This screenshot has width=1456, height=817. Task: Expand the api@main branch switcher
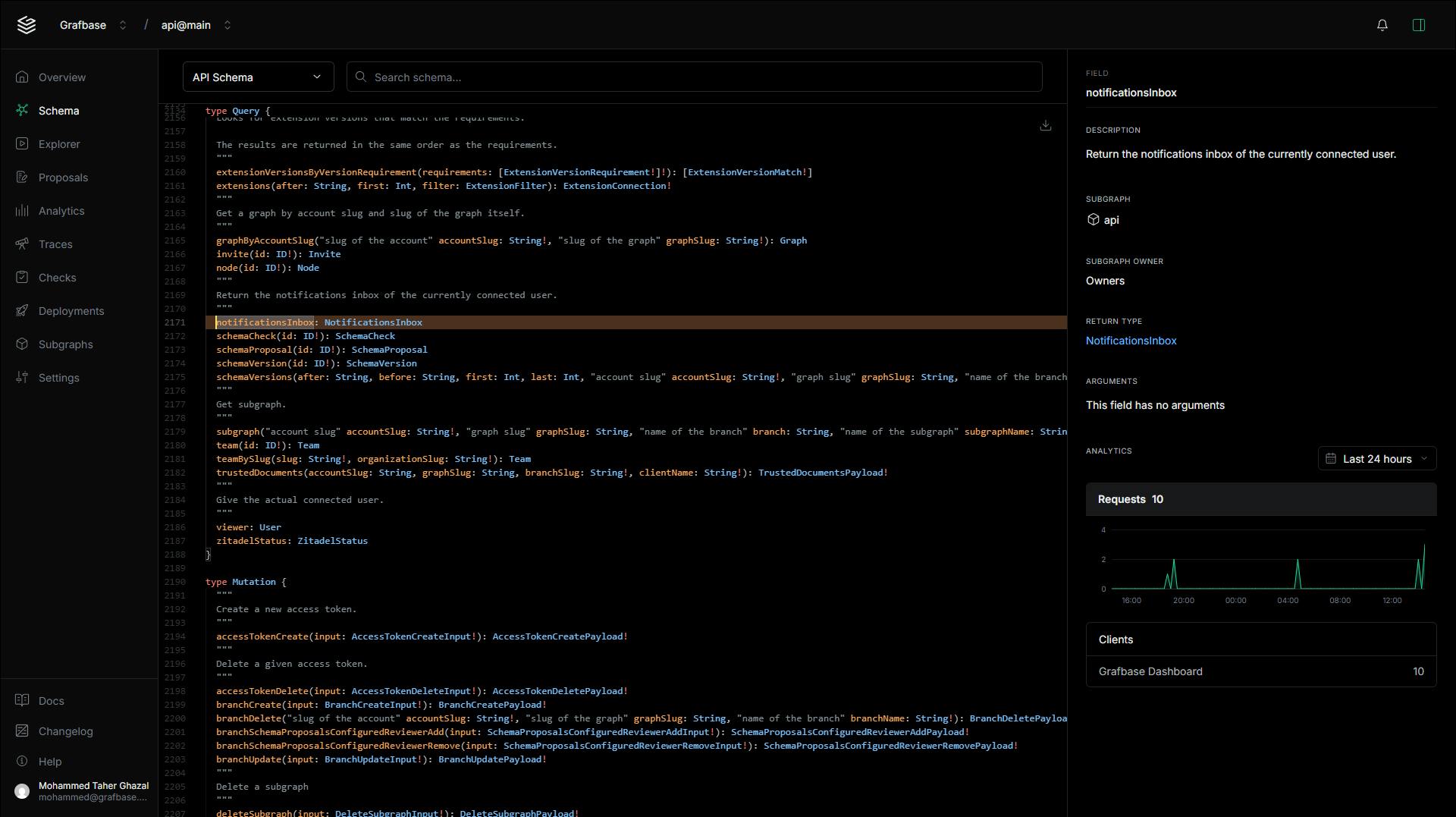(x=227, y=25)
